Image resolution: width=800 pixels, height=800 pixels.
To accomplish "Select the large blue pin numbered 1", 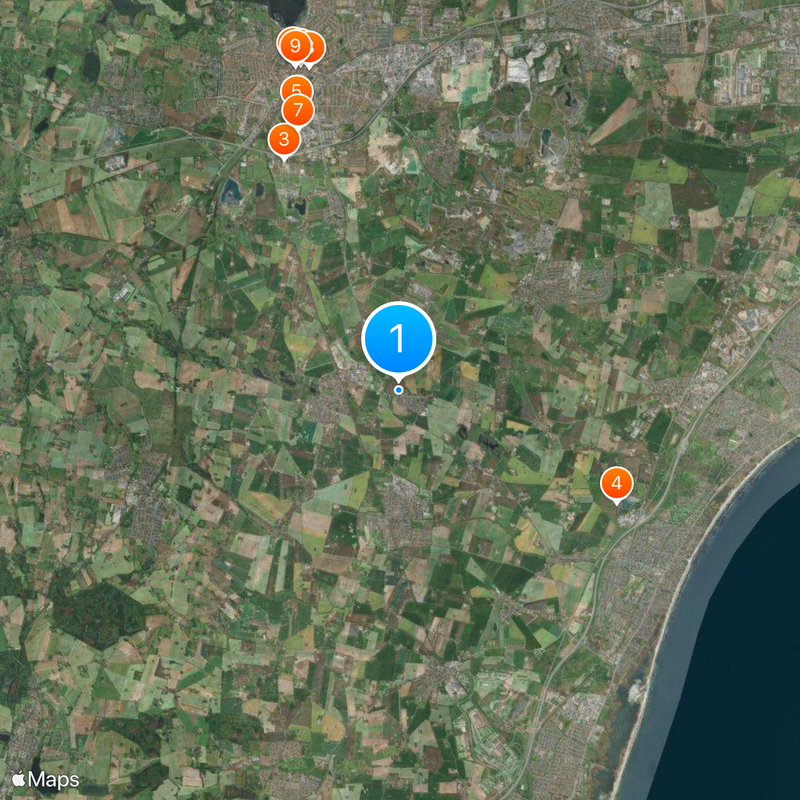I will [398, 338].
